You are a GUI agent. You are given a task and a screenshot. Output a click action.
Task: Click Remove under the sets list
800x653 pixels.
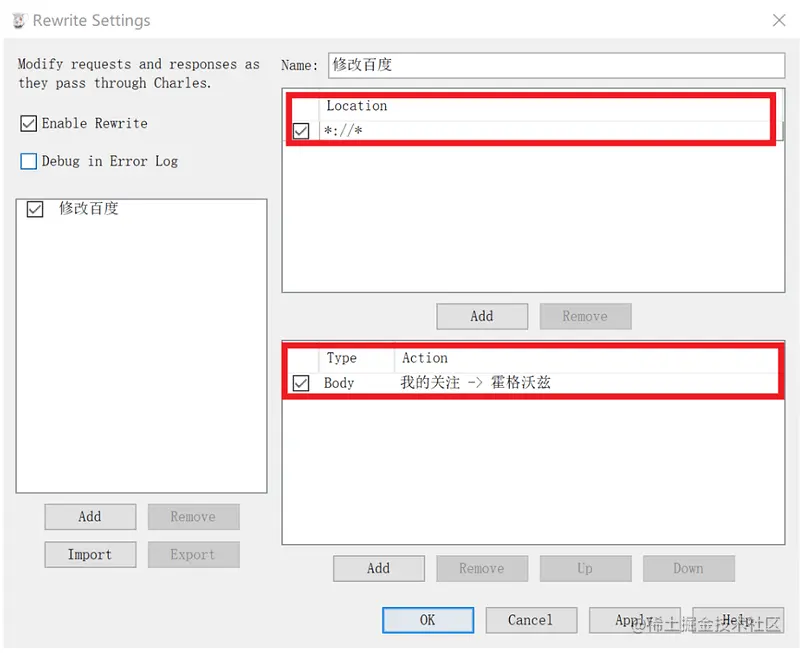pos(193,517)
